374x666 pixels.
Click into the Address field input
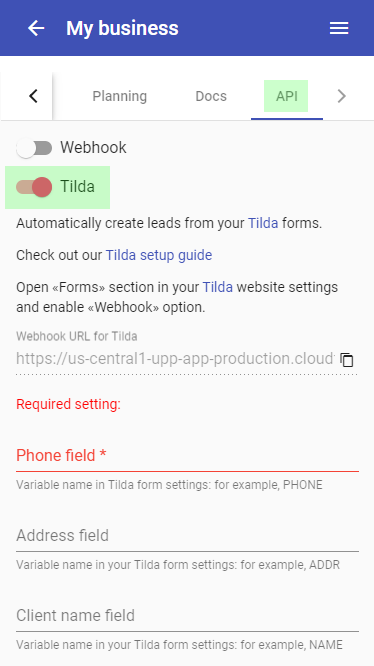tap(187, 536)
